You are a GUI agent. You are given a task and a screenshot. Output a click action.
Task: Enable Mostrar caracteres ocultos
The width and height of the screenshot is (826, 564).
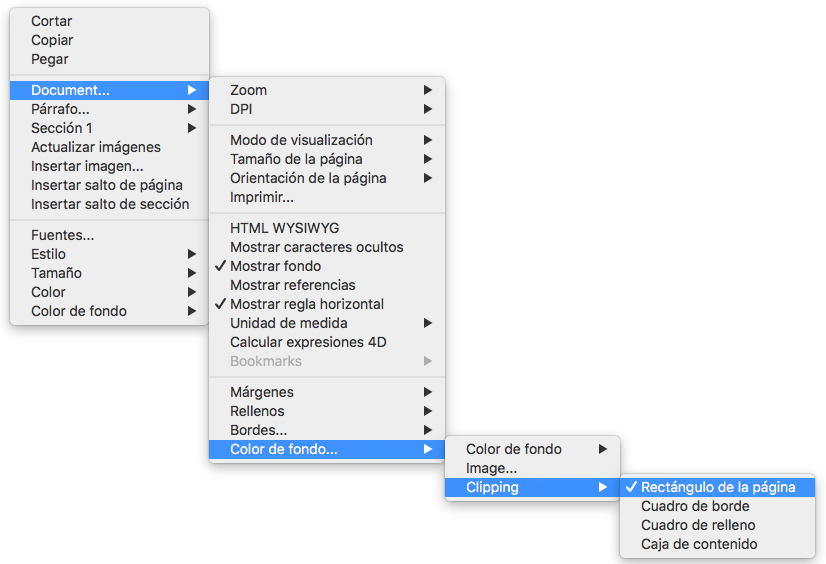pos(317,247)
